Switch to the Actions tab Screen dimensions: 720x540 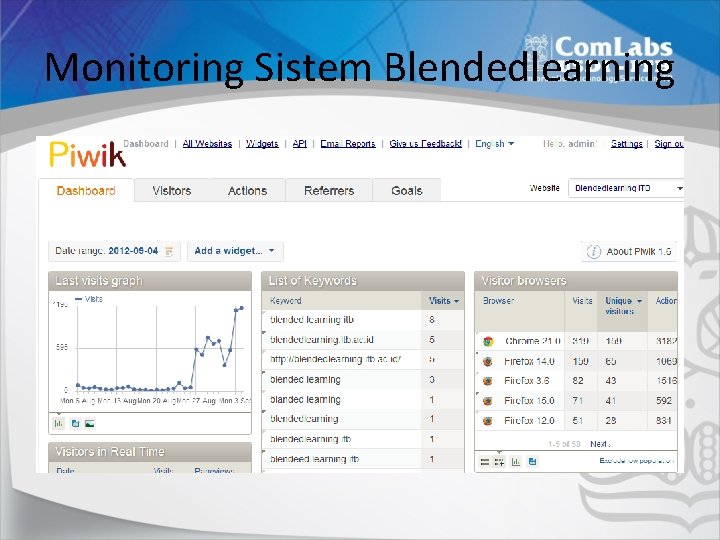(x=248, y=191)
